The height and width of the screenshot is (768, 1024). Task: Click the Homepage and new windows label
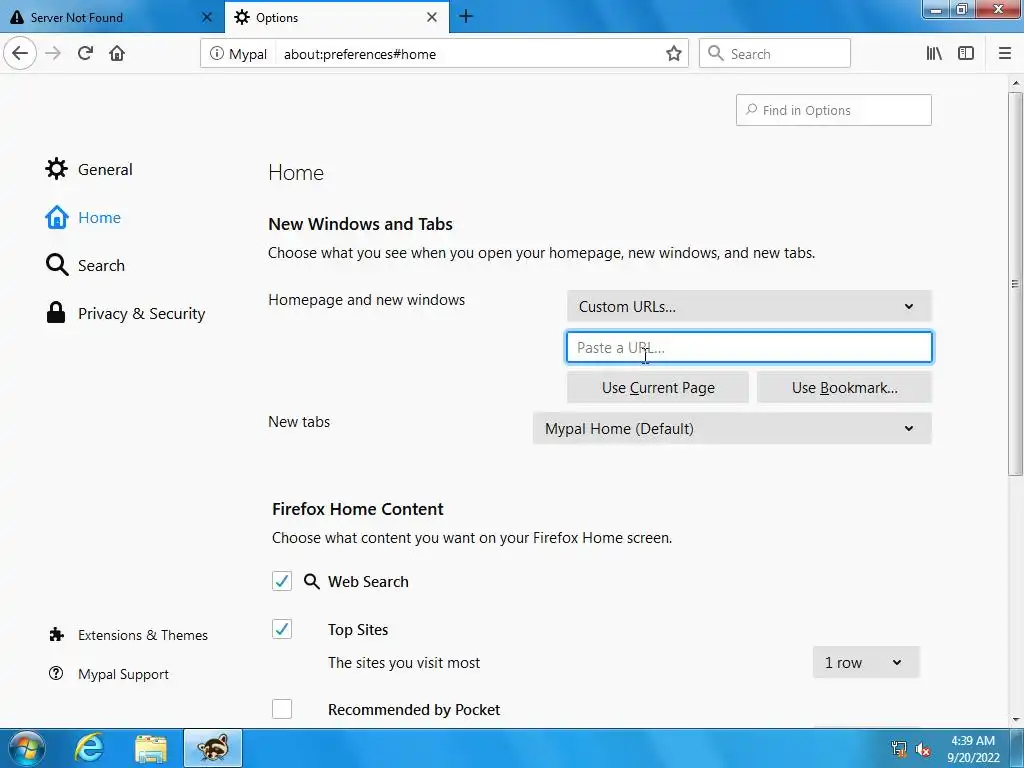coord(366,300)
